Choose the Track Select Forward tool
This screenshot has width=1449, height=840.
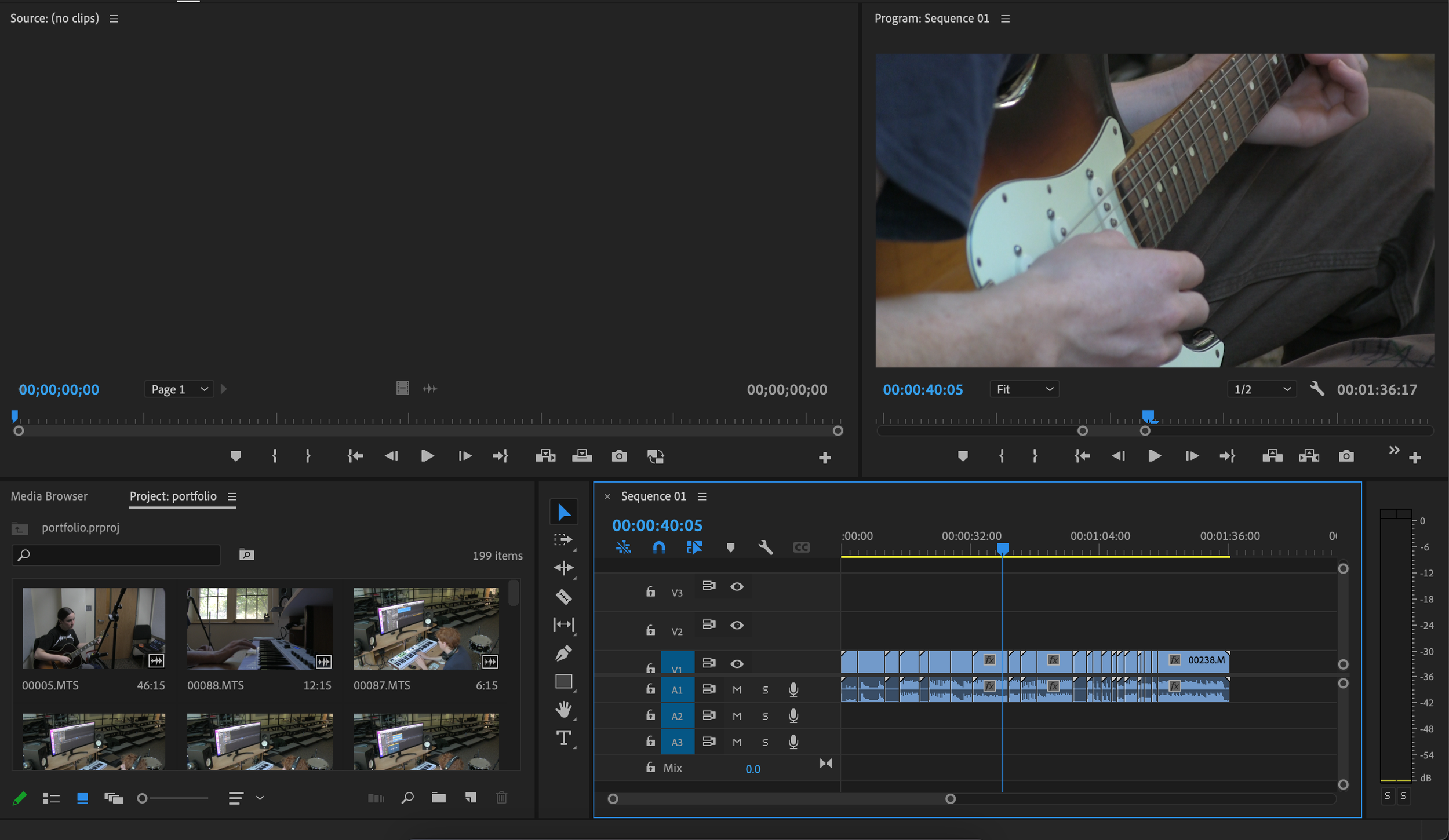click(x=563, y=540)
